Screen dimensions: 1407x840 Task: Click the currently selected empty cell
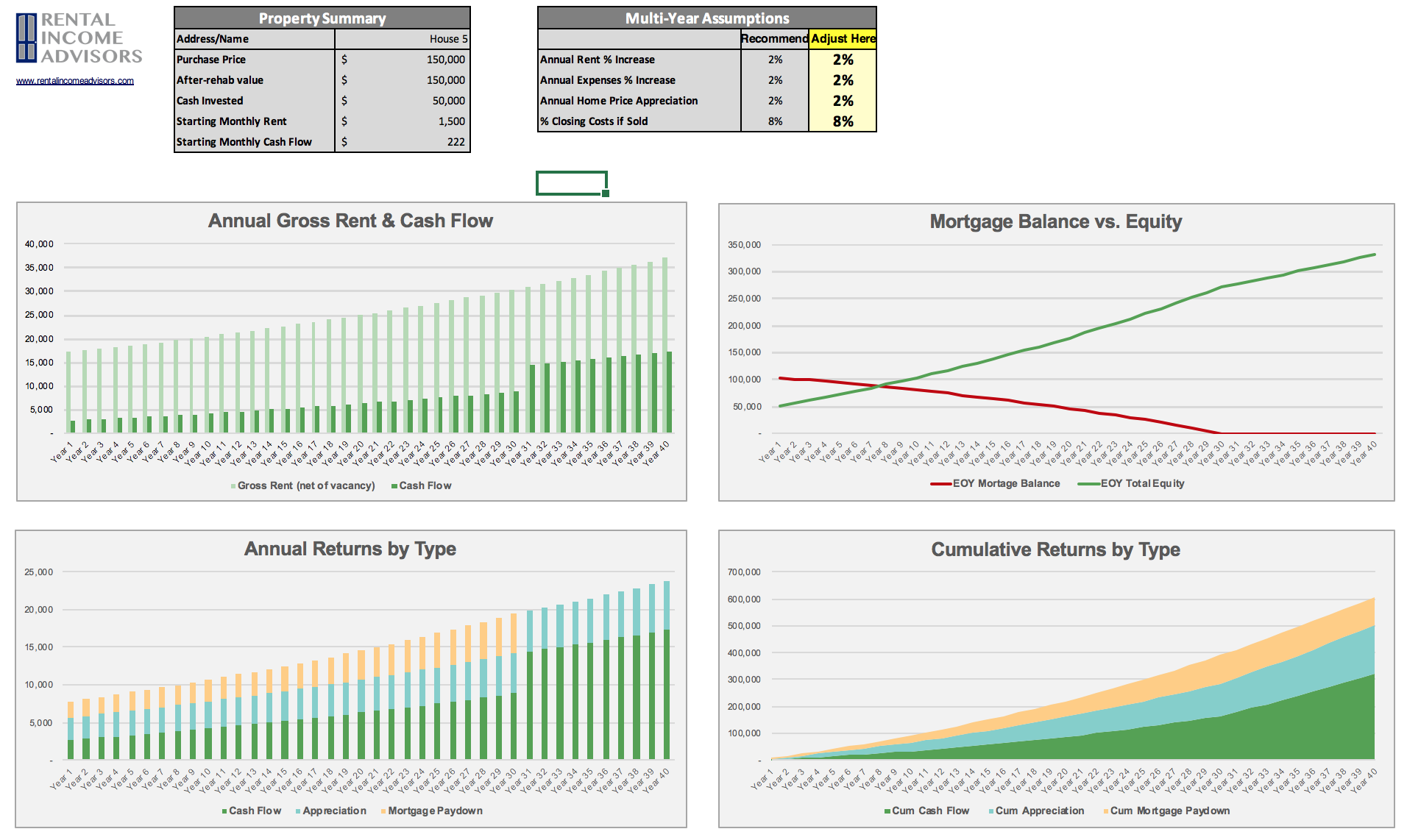(572, 183)
